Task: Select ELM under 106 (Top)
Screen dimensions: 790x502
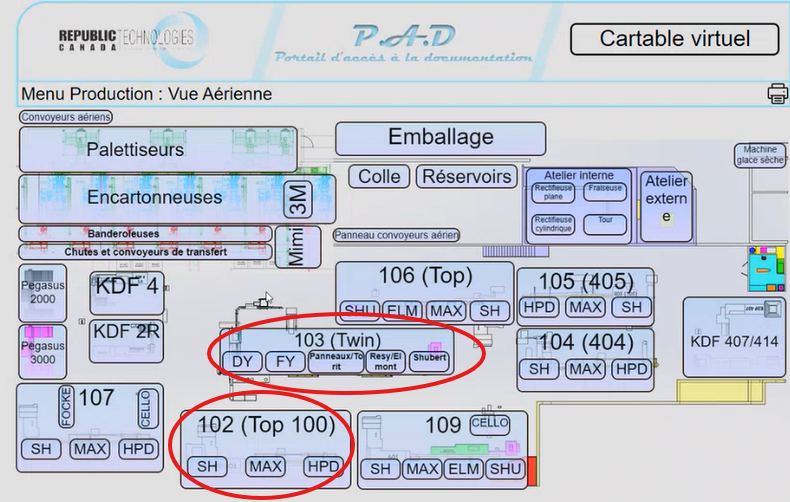Action: 402,311
